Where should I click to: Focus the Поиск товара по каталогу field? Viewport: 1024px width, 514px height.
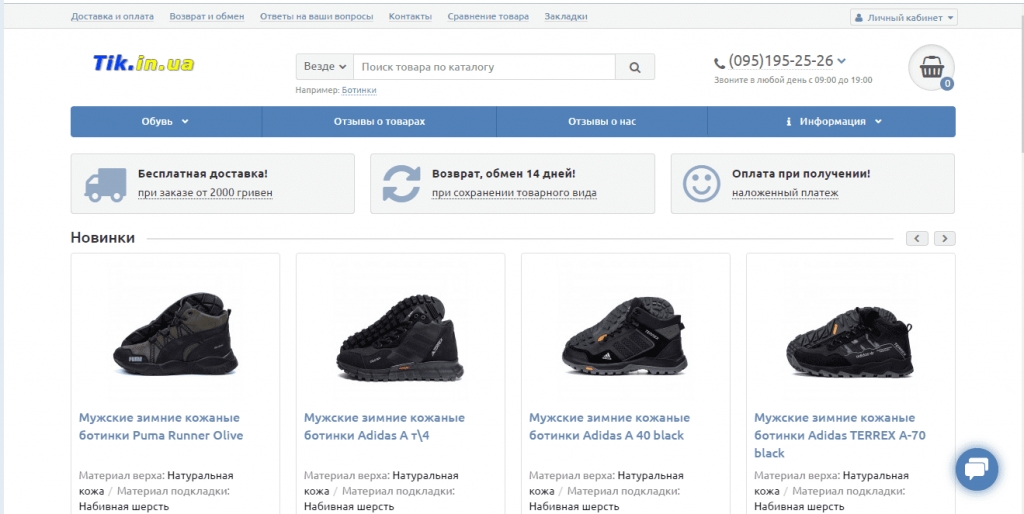(484, 67)
